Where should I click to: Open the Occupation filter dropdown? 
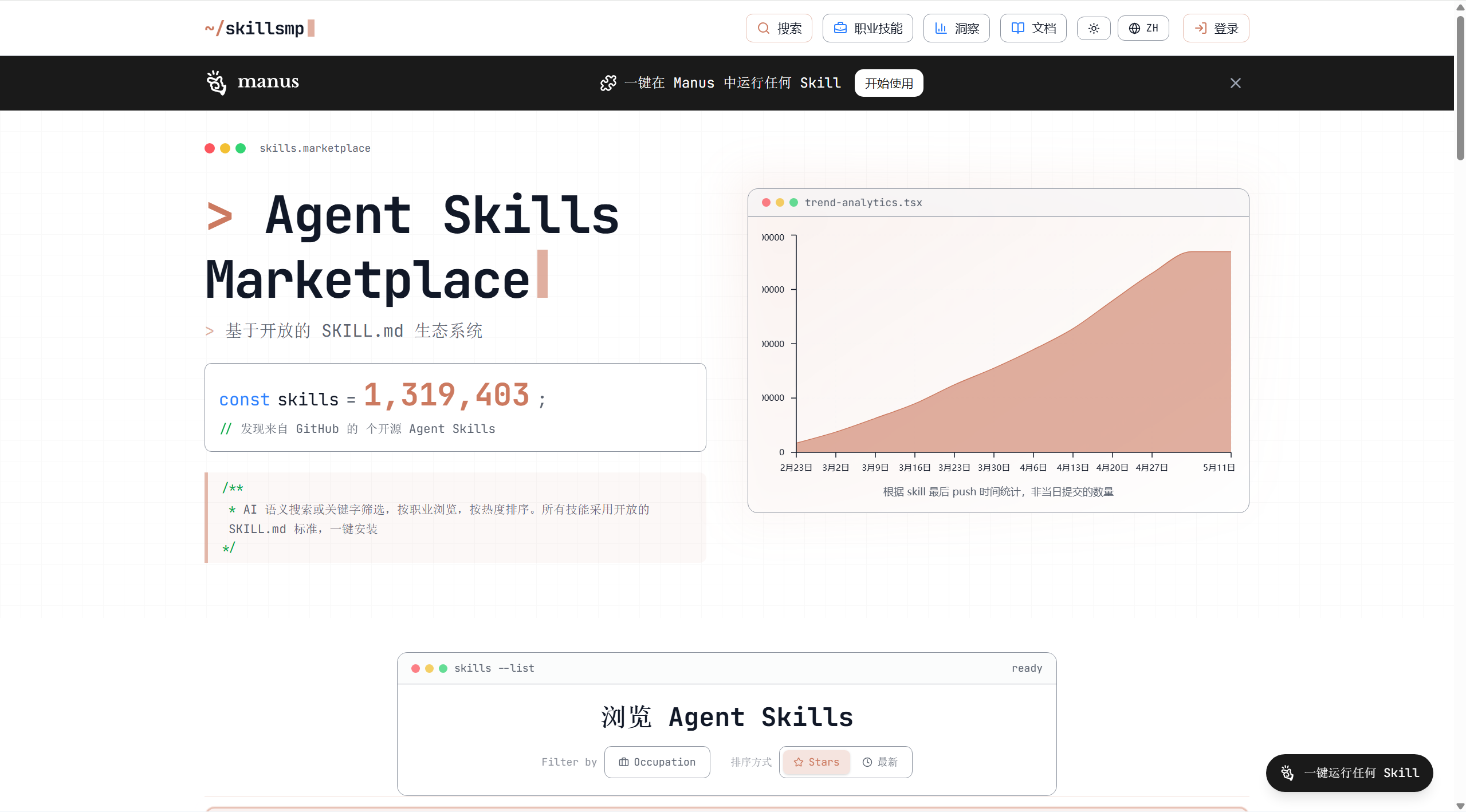(657, 762)
